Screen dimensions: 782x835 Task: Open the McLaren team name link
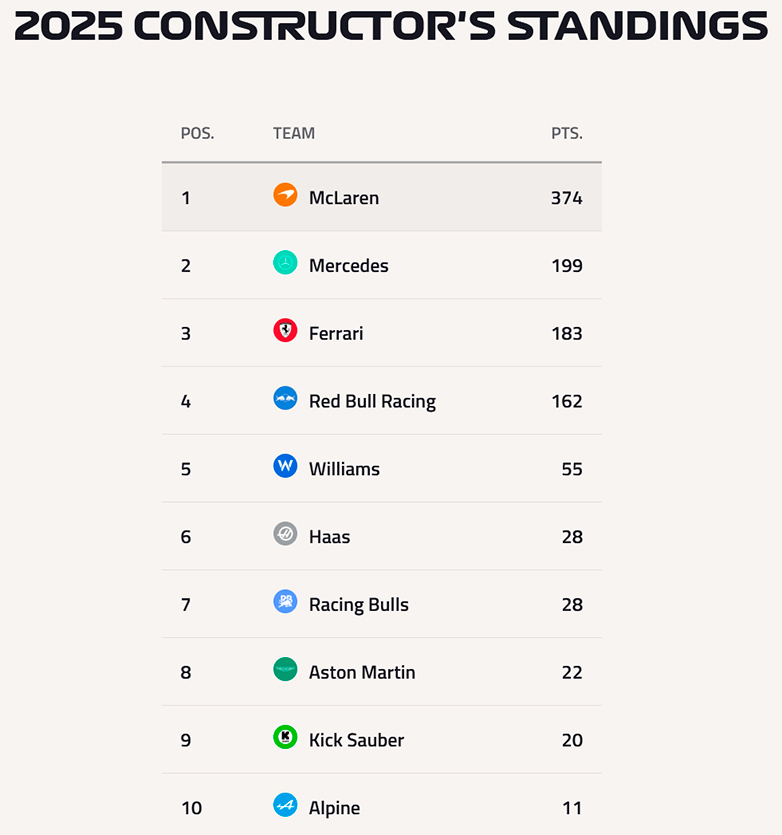point(344,198)
